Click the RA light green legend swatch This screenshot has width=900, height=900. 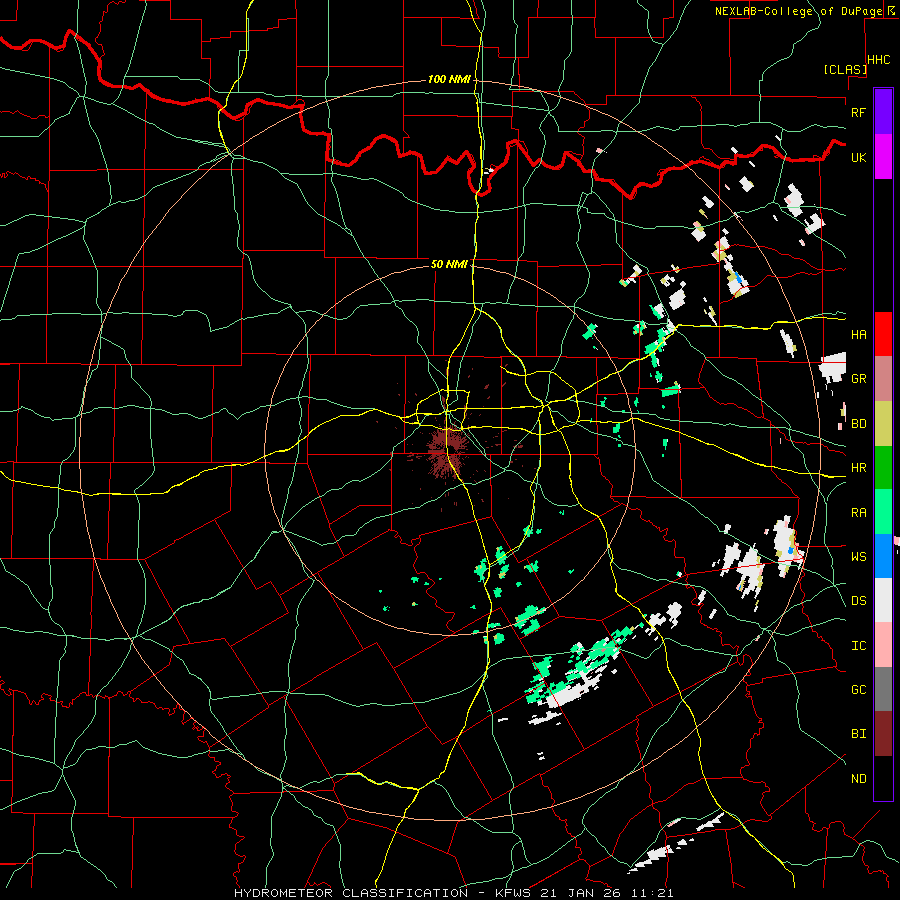click(883, 512)
